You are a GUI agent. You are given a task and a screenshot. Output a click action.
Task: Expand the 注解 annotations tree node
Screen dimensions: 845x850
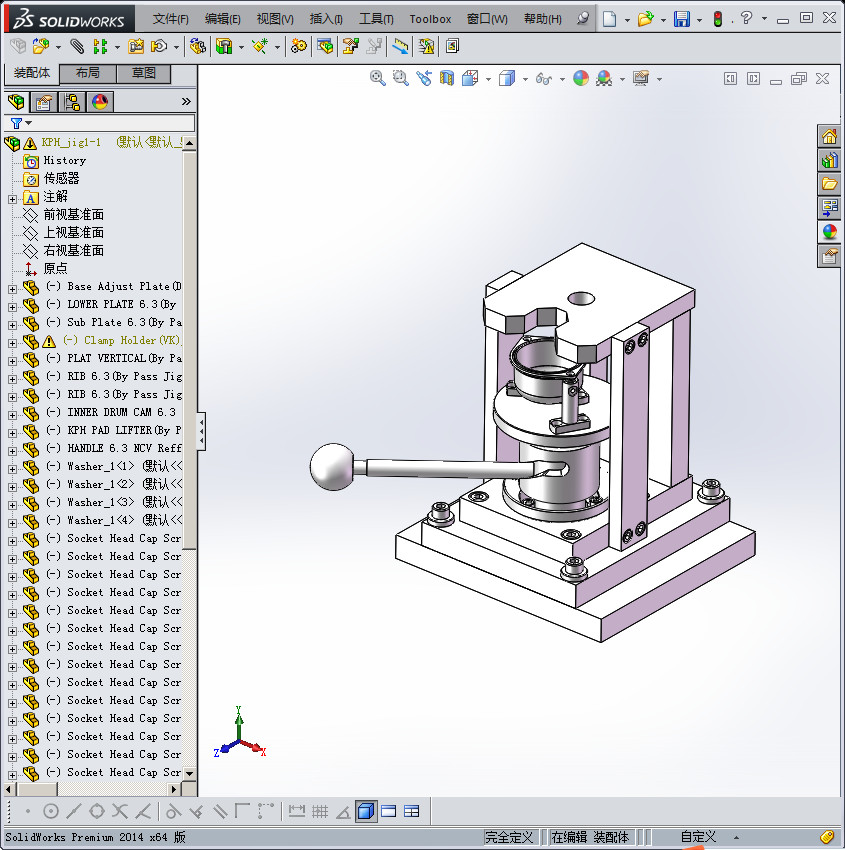12,199
